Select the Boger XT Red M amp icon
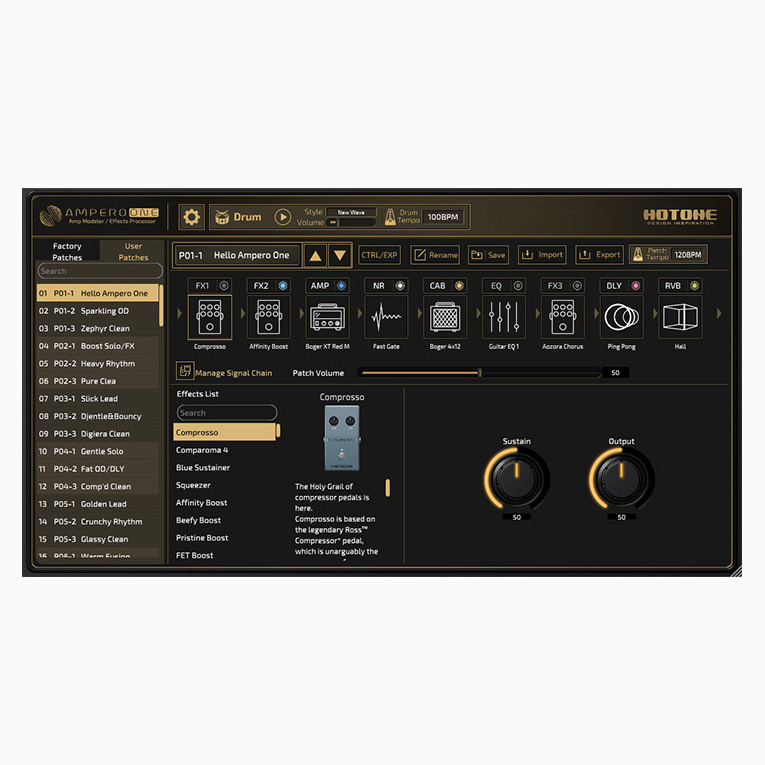Screen dimensions: 765x765 (326, 318)
